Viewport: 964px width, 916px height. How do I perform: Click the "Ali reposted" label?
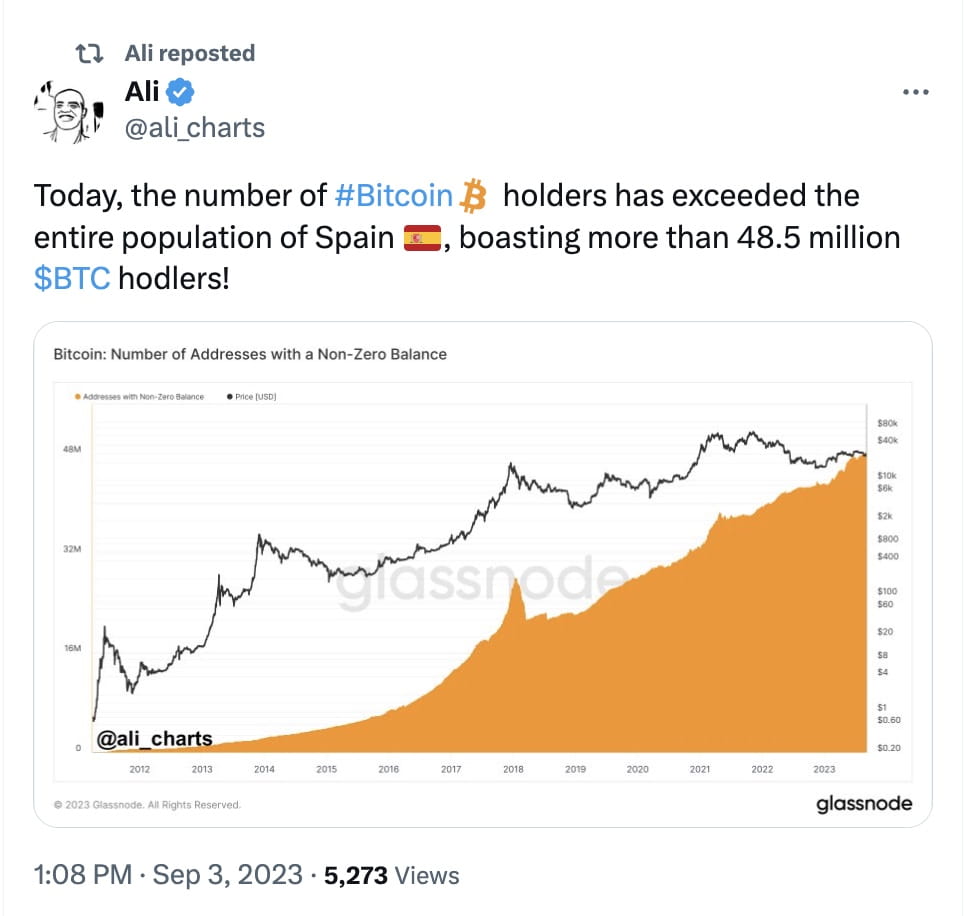190,53
